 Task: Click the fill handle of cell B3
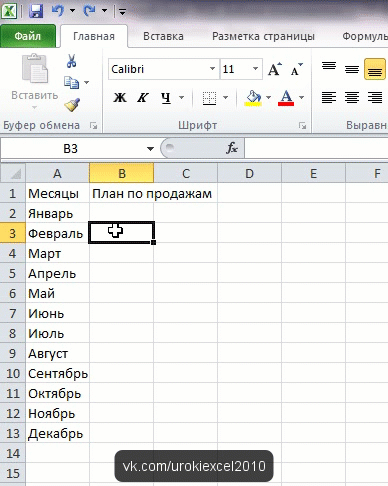(x=153, y=242)
